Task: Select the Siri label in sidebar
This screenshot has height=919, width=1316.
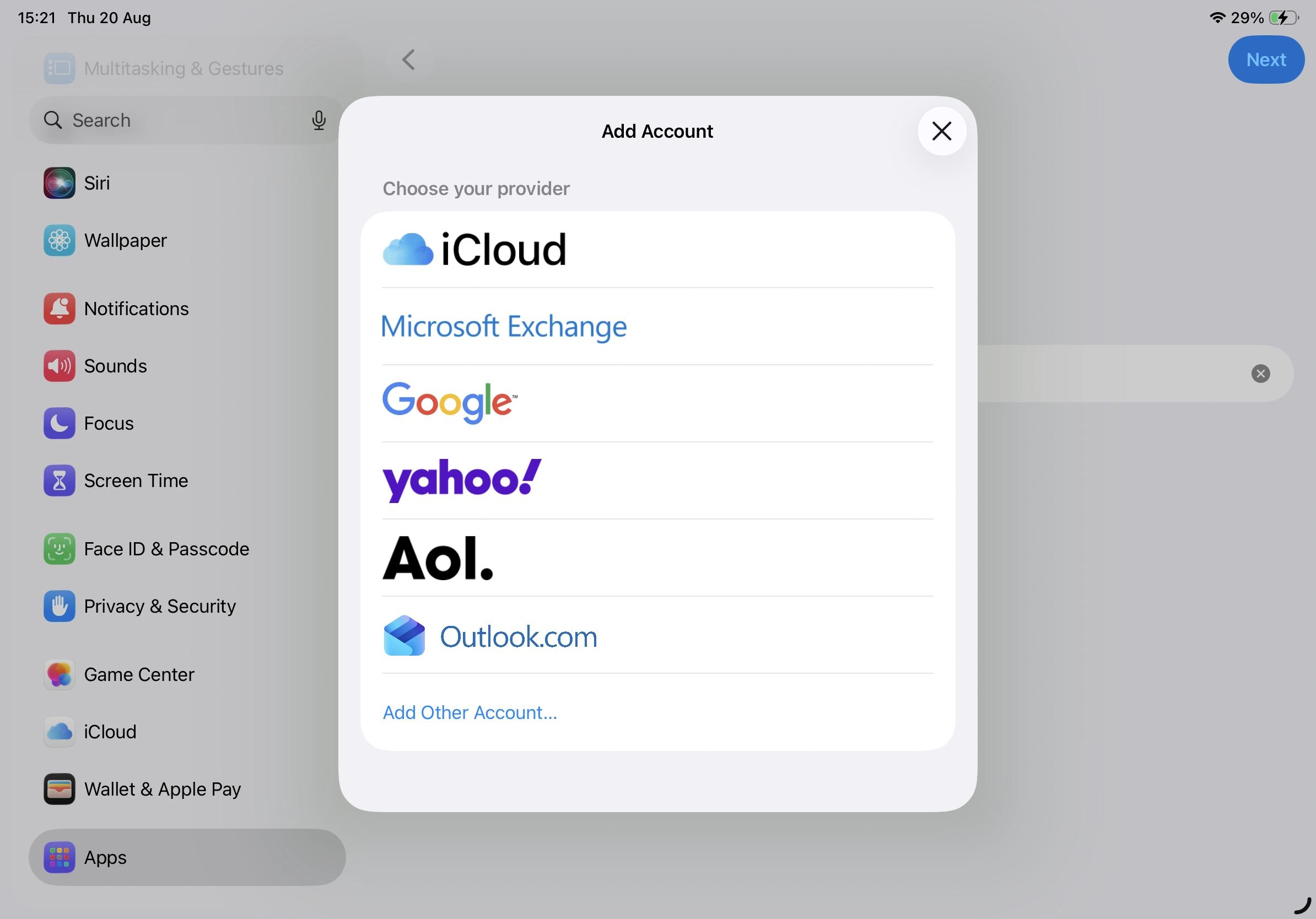Action: tap(97, 183)
